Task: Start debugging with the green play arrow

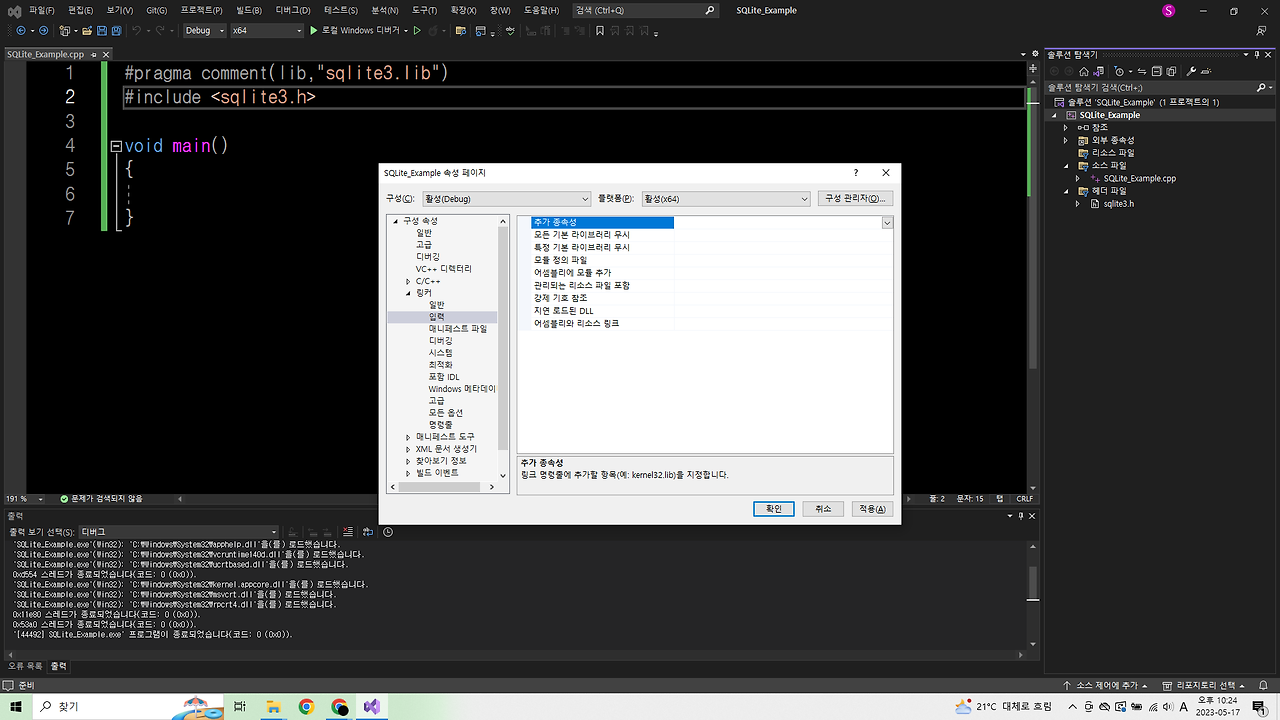Action: tap(314, 30)
